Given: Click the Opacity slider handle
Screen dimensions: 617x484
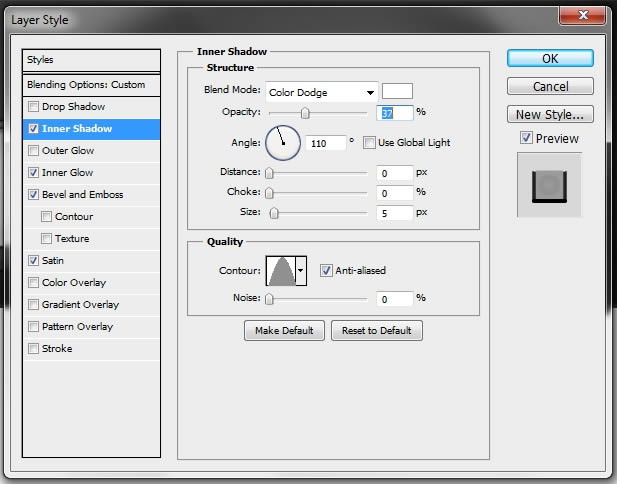Looking at the screenshot, I should point(305,113).
